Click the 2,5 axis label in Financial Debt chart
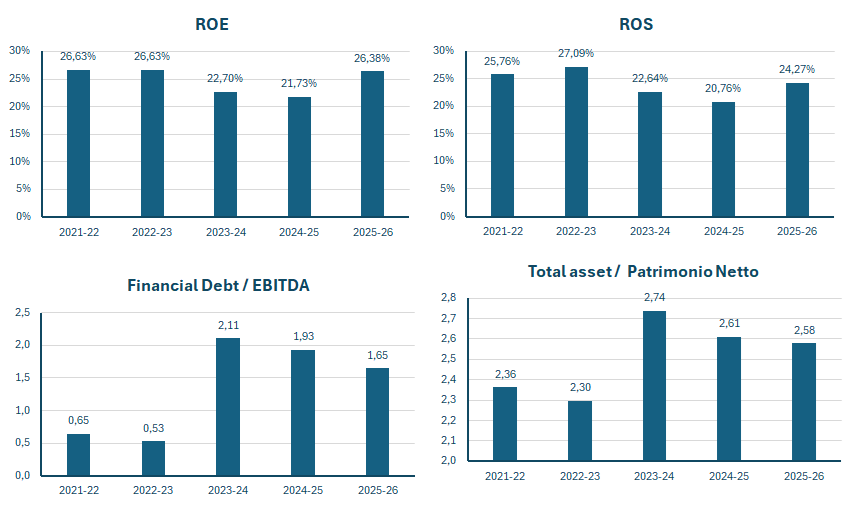Screen dimensions: 857x520 22,313
